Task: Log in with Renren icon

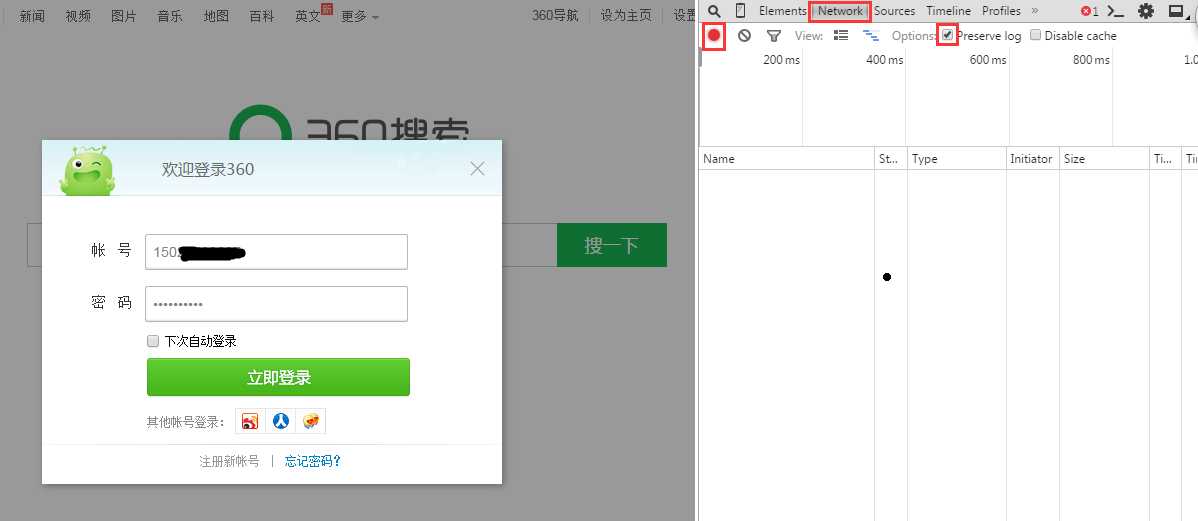Action: pyautogui.click(x=280, y=420)
